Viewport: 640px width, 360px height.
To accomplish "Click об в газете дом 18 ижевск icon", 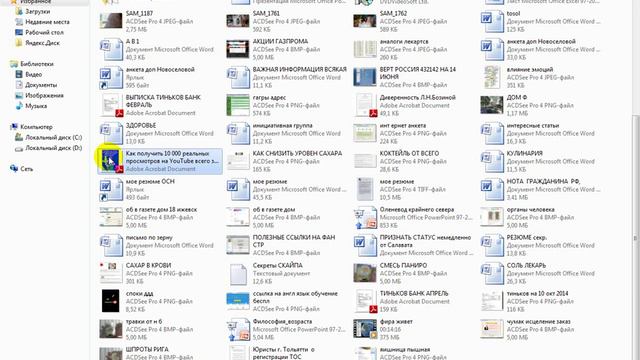I will coord(111,217).
